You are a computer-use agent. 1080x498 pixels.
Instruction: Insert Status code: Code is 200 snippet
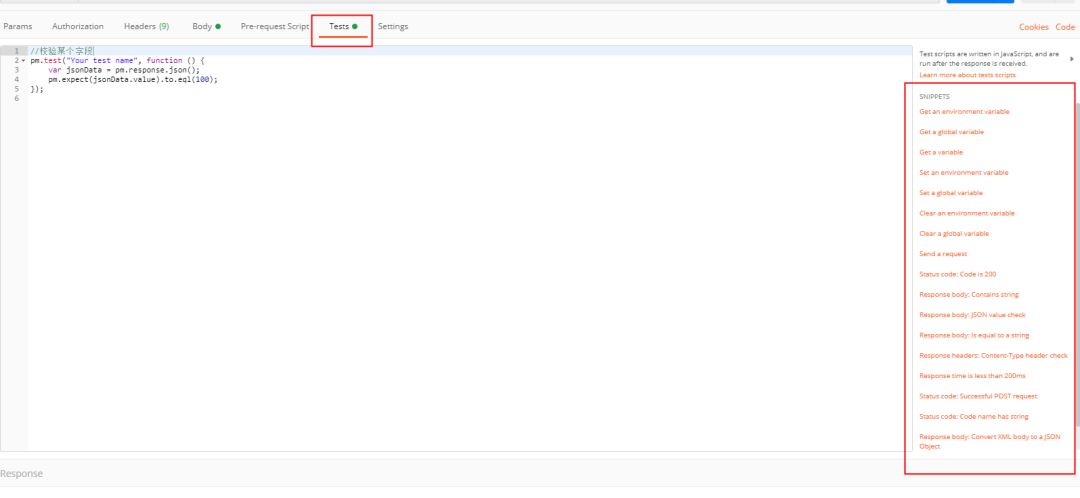click(957, 274)
